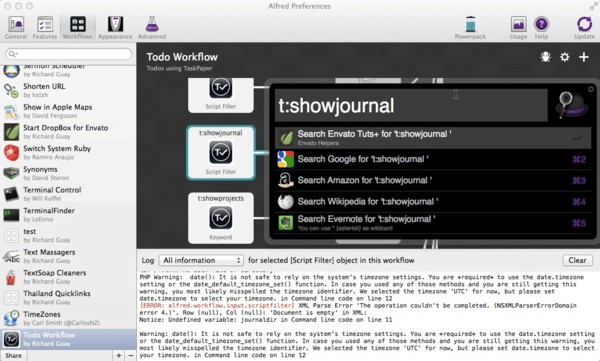The height and width of the screenshot is (361, 600).
Task: Click the Share button
Action: pos(13,356)
